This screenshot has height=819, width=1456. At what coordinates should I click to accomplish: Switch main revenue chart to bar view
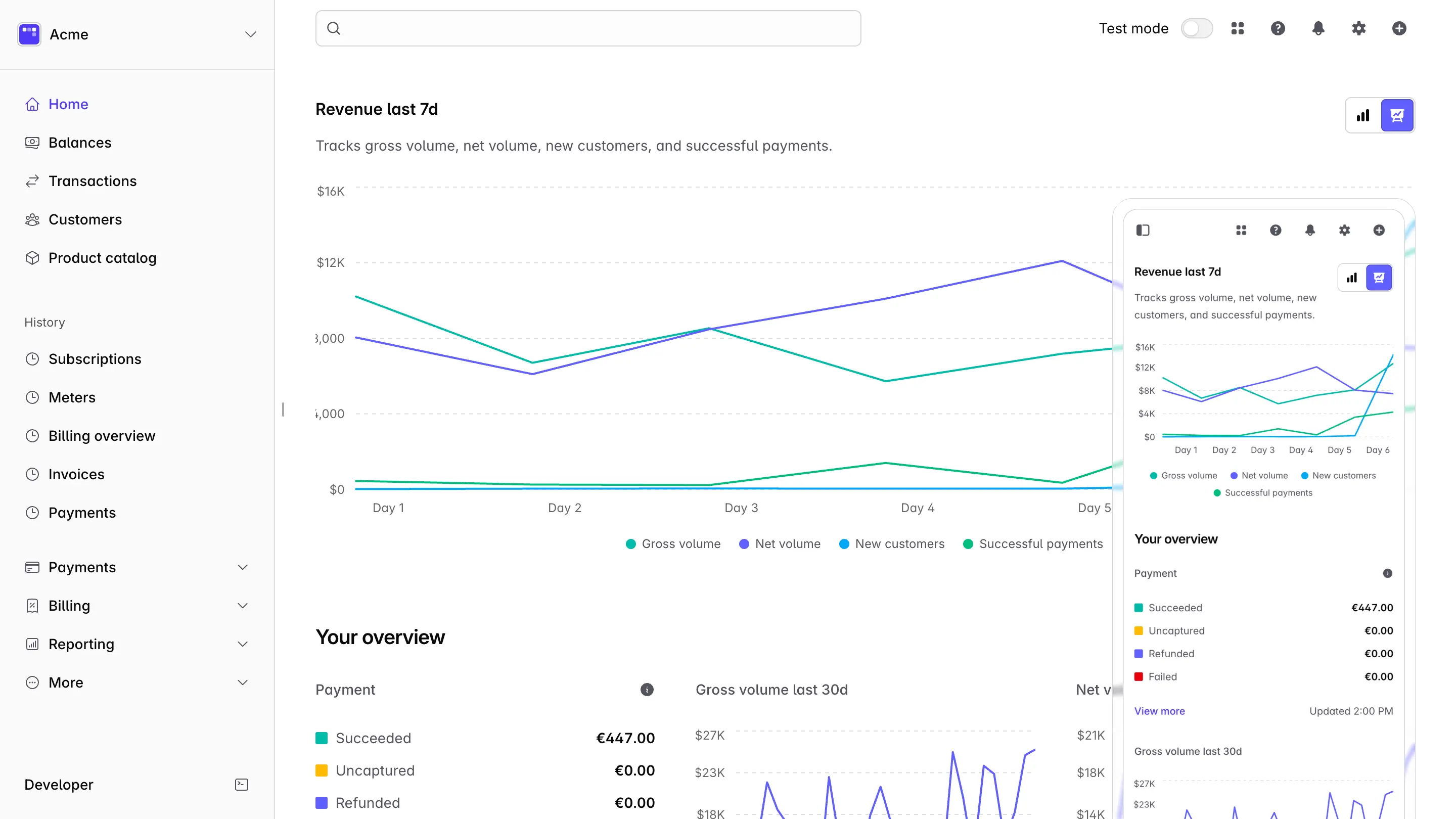[x=1363, y=115]
